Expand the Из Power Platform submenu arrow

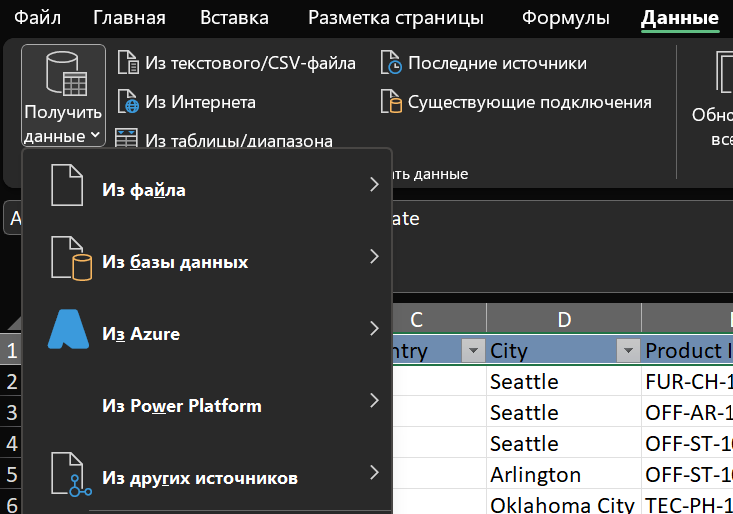tap(374, 401)
